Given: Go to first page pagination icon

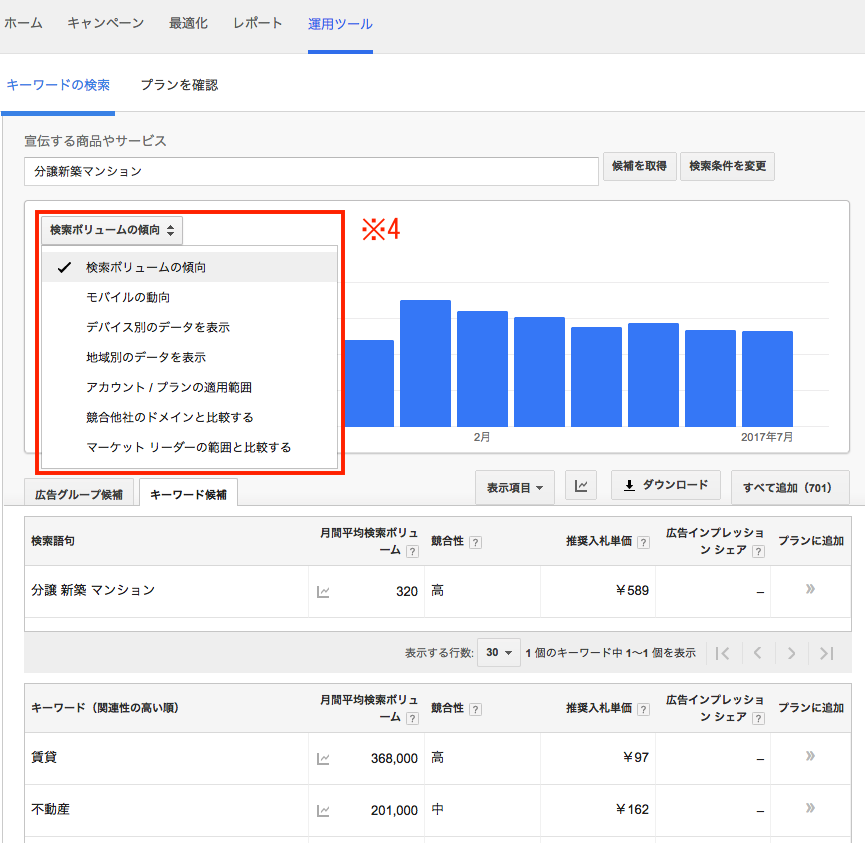Looking at the screenshot, I should pyautogui.click(x=722, y=653).
